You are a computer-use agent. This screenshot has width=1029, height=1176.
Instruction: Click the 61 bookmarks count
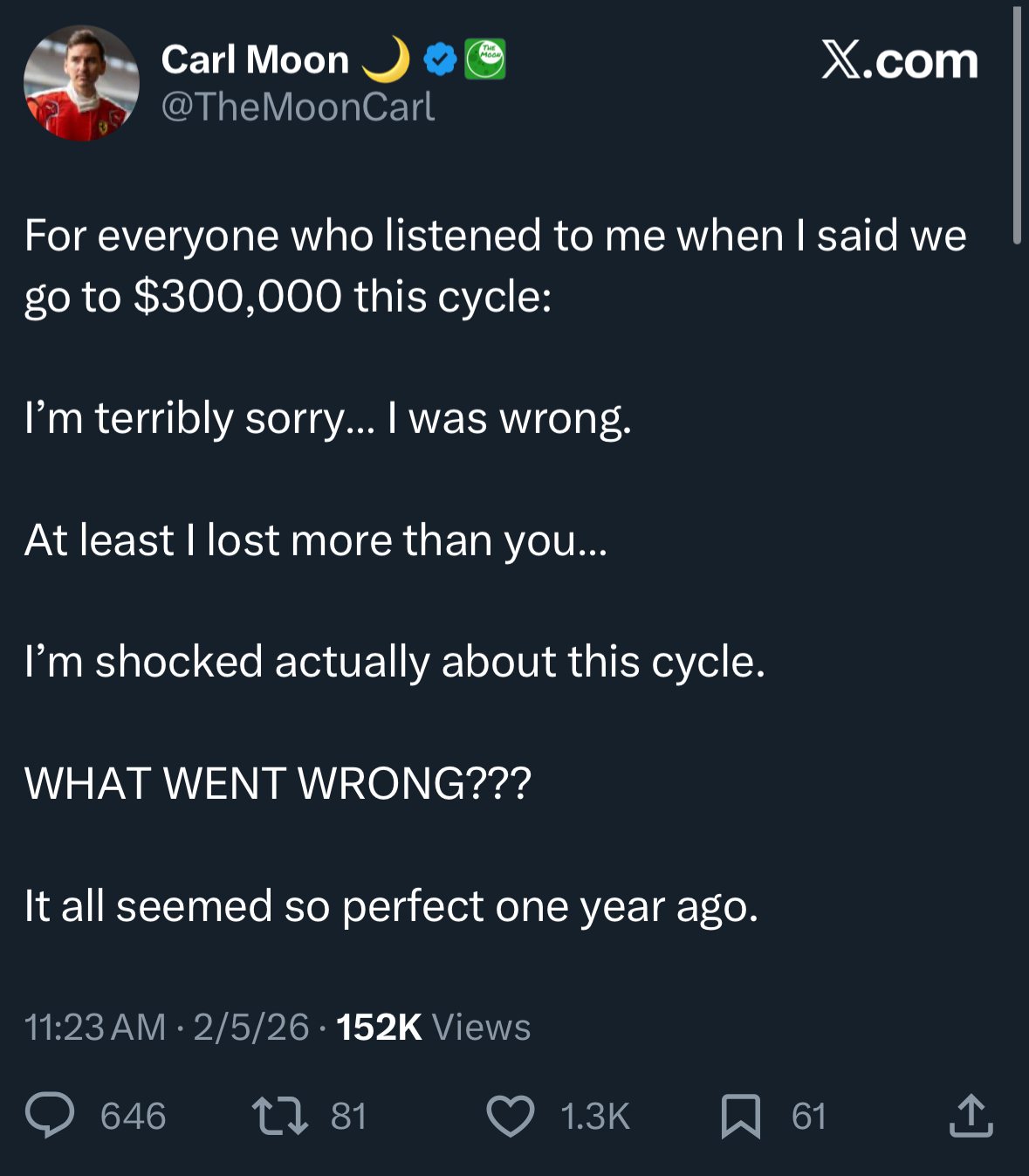click(x=808, y=1116)
